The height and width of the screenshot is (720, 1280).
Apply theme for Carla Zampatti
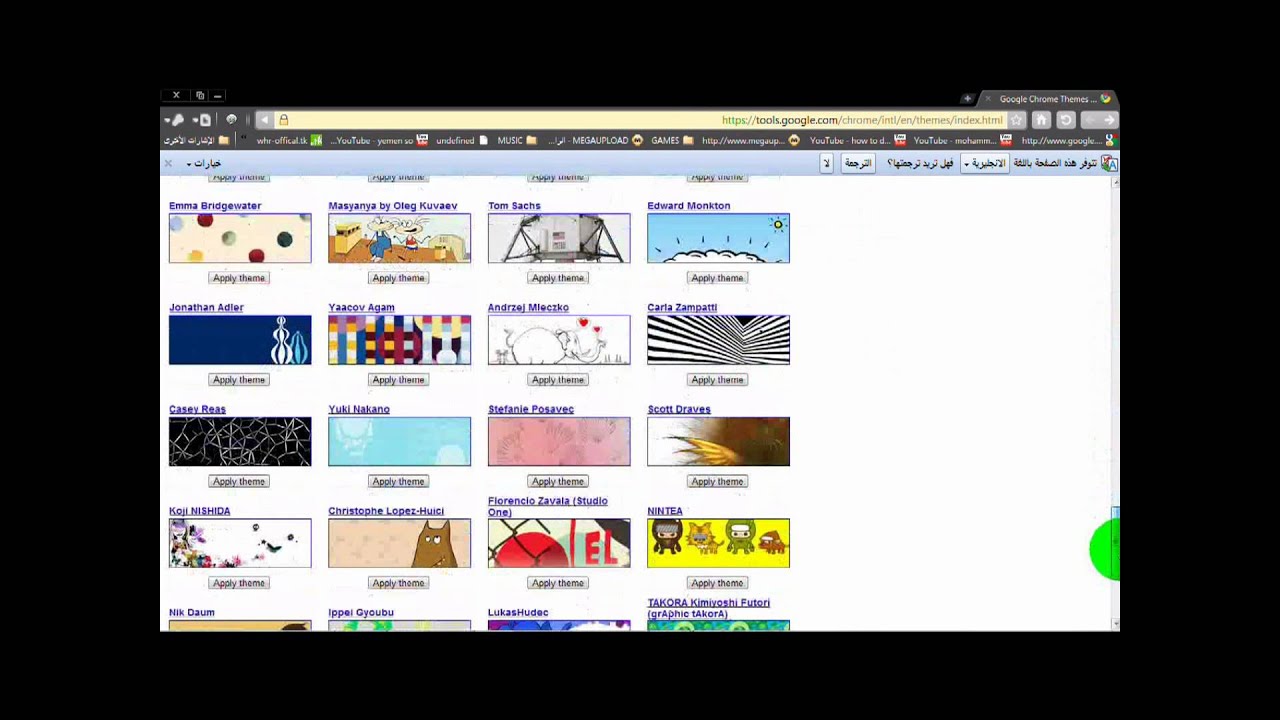coord(717,380)
